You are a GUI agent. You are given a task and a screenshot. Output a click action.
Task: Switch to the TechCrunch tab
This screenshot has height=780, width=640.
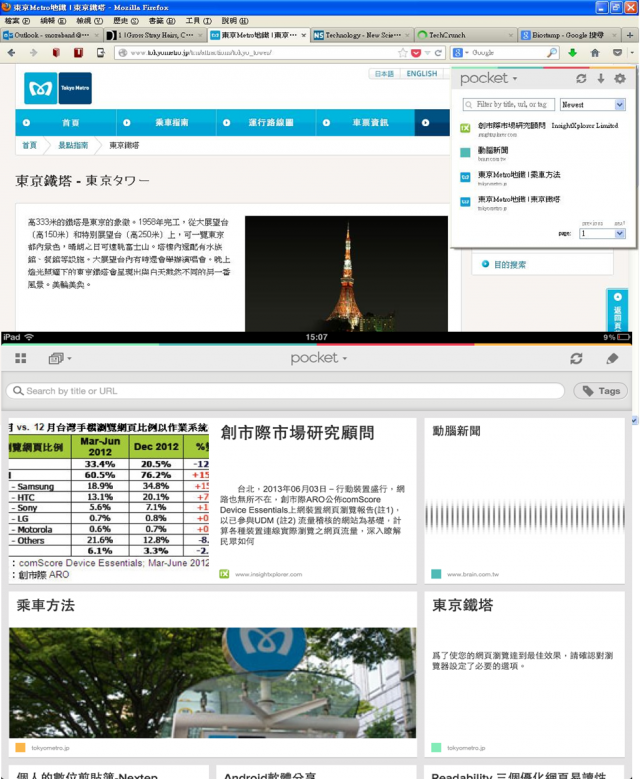tap(464, 35)
